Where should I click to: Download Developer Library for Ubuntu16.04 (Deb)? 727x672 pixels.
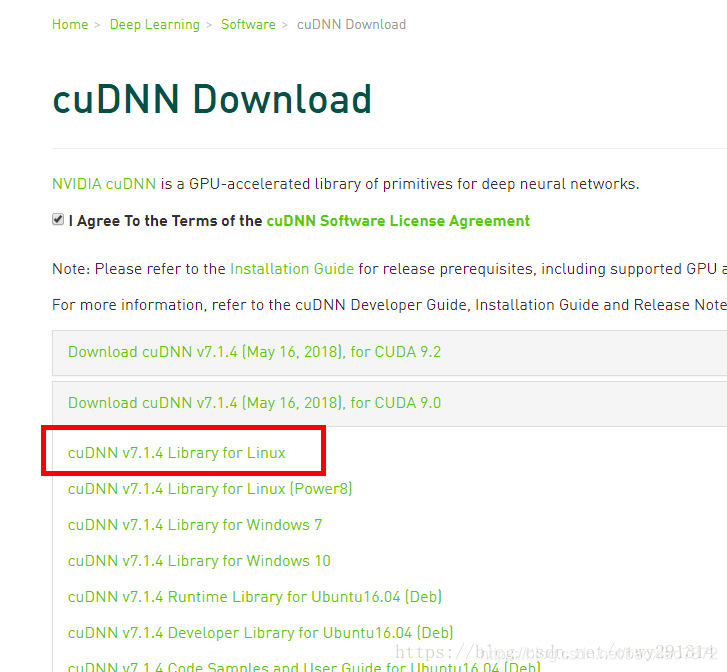pos(261,633)
